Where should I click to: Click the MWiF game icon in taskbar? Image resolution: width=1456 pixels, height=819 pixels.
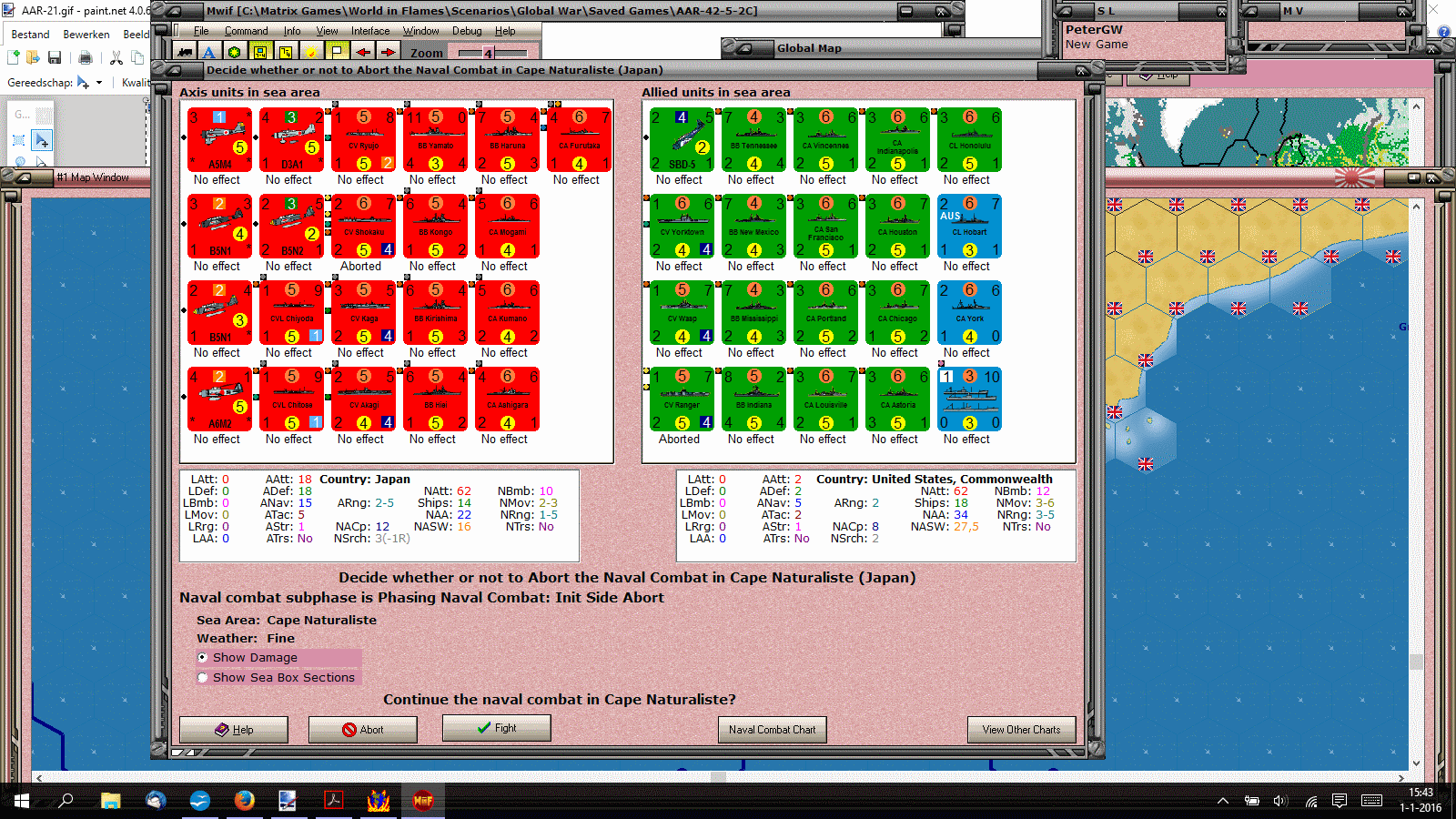pyautogui.click(x=422, y=801)
